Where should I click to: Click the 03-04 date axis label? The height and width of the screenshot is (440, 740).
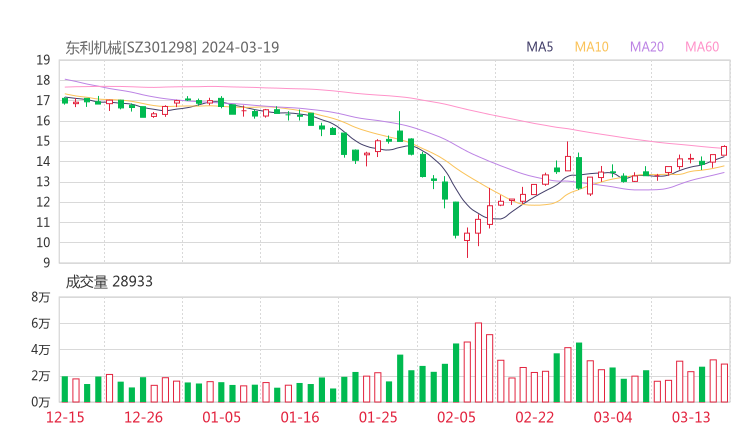(613, 417)
